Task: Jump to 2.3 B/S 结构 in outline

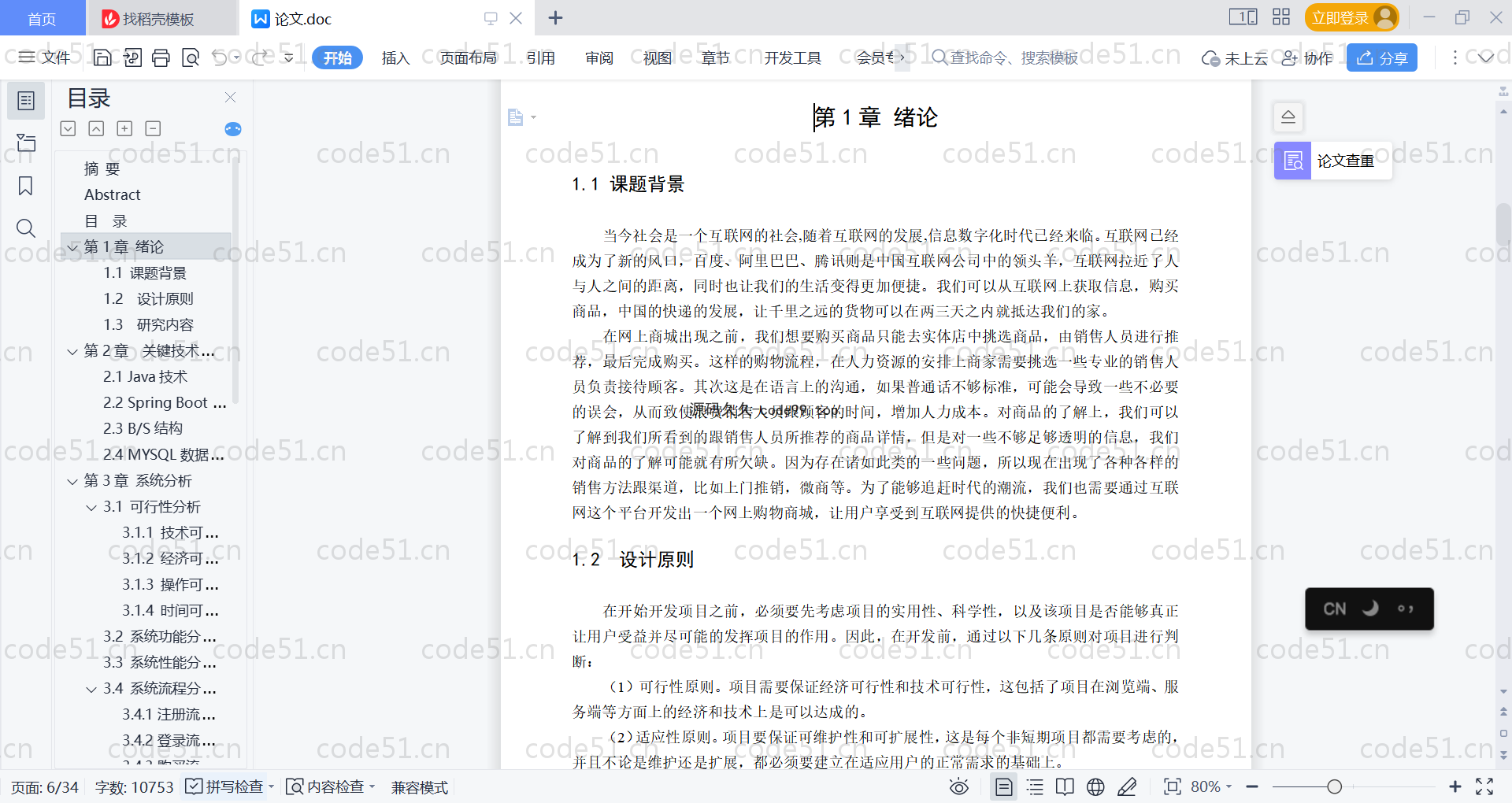Action: pyautogui.click(x=143, y=429)
